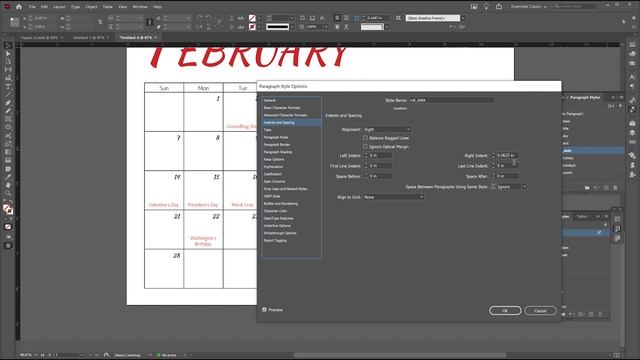
Task: Click the Last Line Indent value field
Action: (x=507, y=166)
